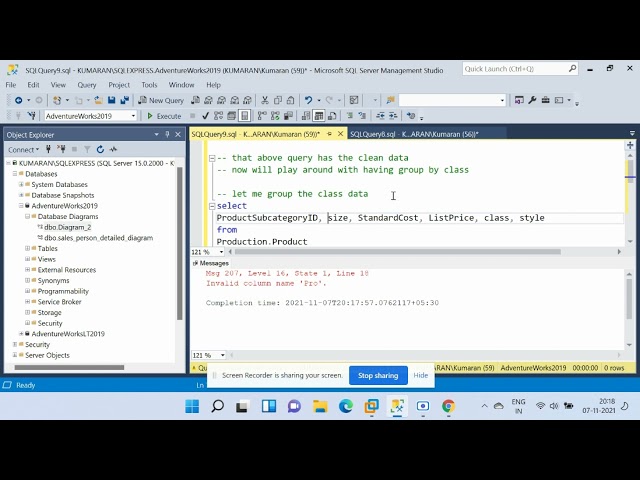This screenshot has width=640, height=480.
Task: Toggle Include Client Statistics icon
Action: click(288, 116)
